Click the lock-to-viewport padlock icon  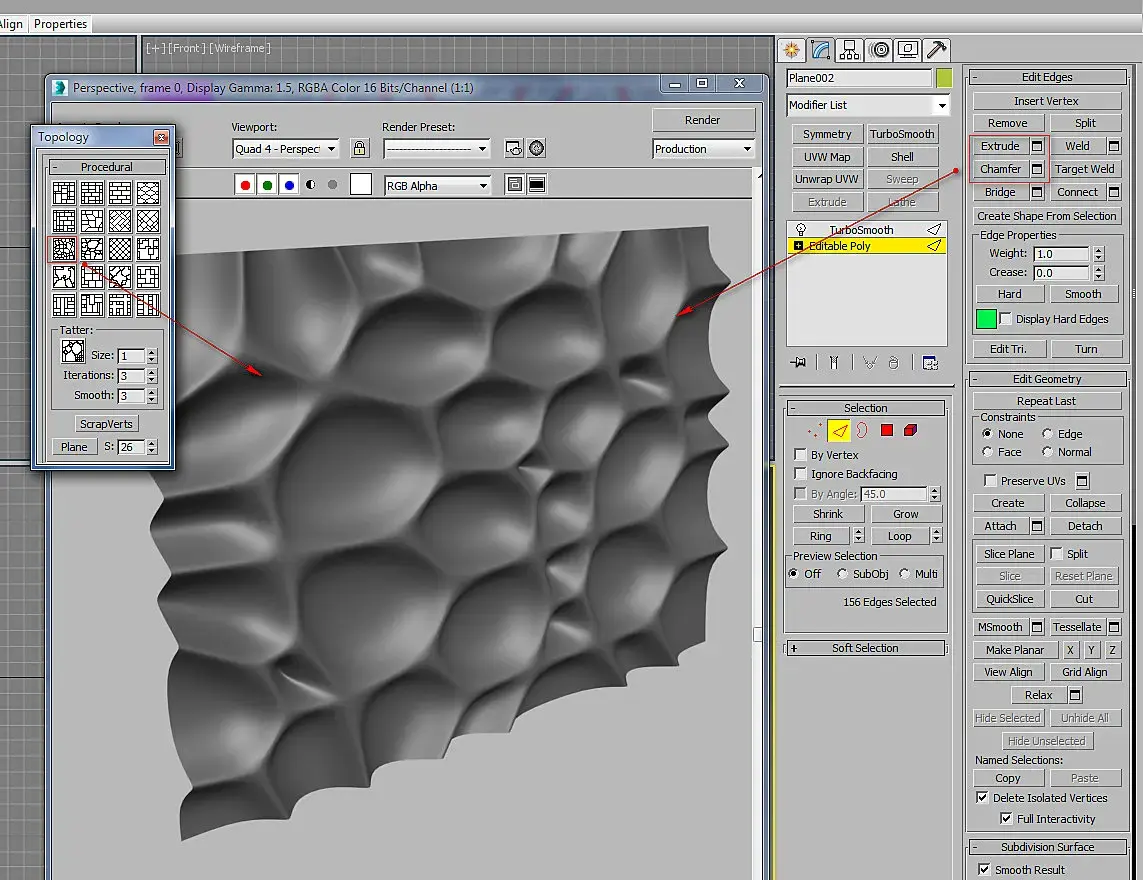click(360, 149)
